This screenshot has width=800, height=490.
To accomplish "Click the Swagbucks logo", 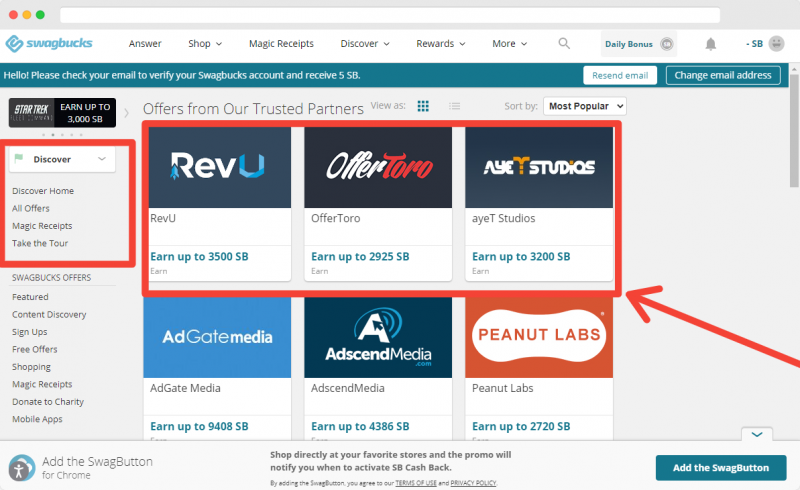I will (49, 43).
